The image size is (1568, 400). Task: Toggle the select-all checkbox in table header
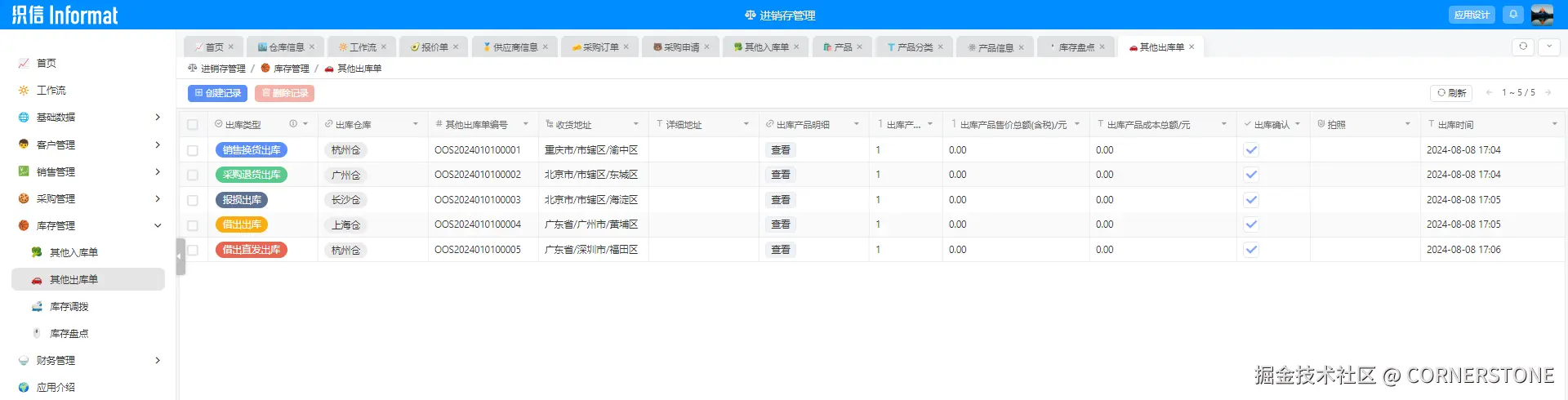pyautogui.click(x=193, y=125)
